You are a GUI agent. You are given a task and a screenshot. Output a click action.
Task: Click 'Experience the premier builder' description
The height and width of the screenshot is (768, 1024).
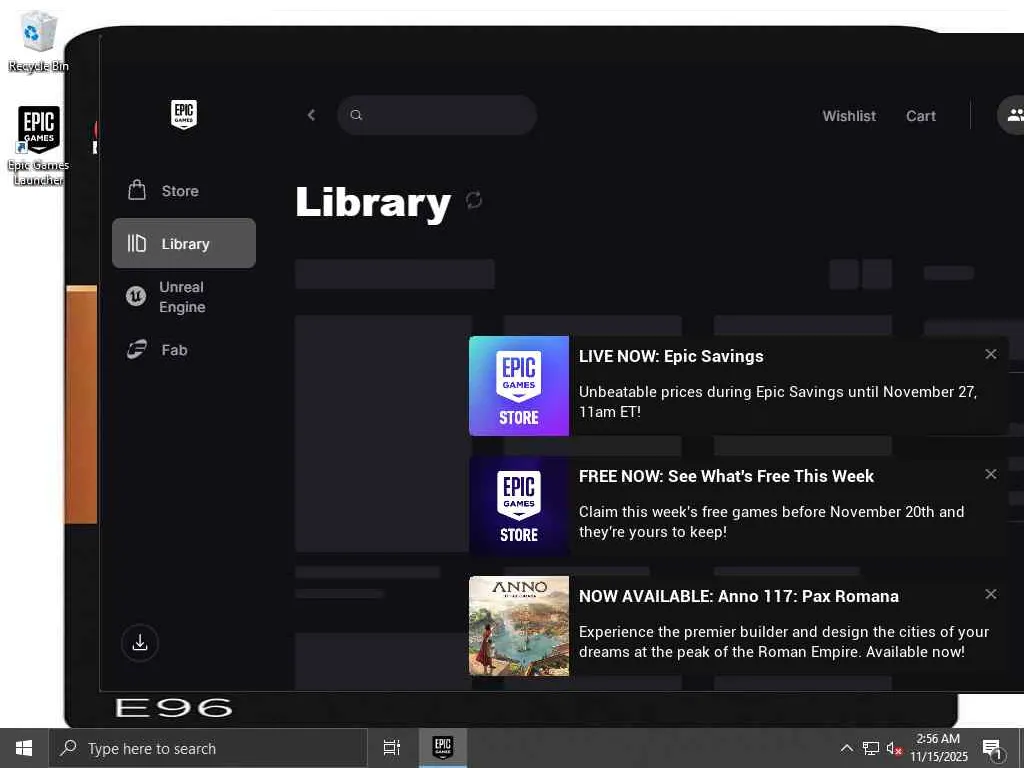784,642
